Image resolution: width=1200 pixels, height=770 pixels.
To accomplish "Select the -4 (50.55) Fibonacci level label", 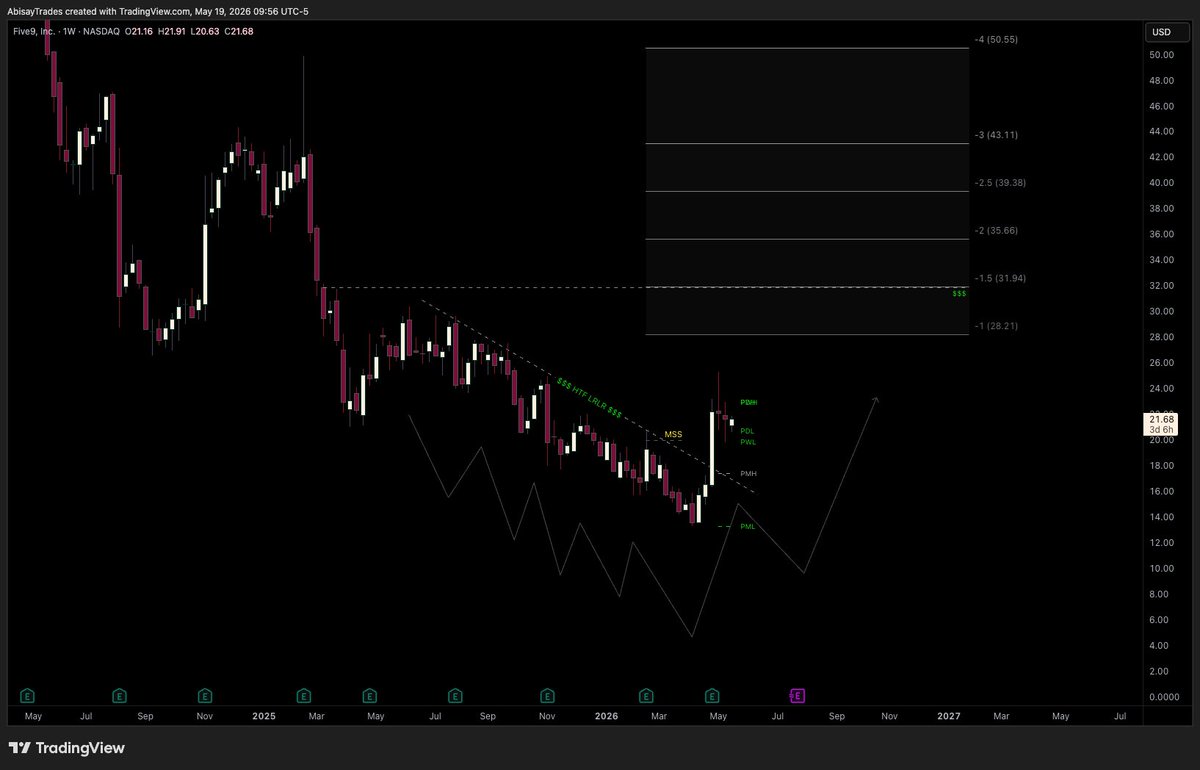I will pos(996,39).
